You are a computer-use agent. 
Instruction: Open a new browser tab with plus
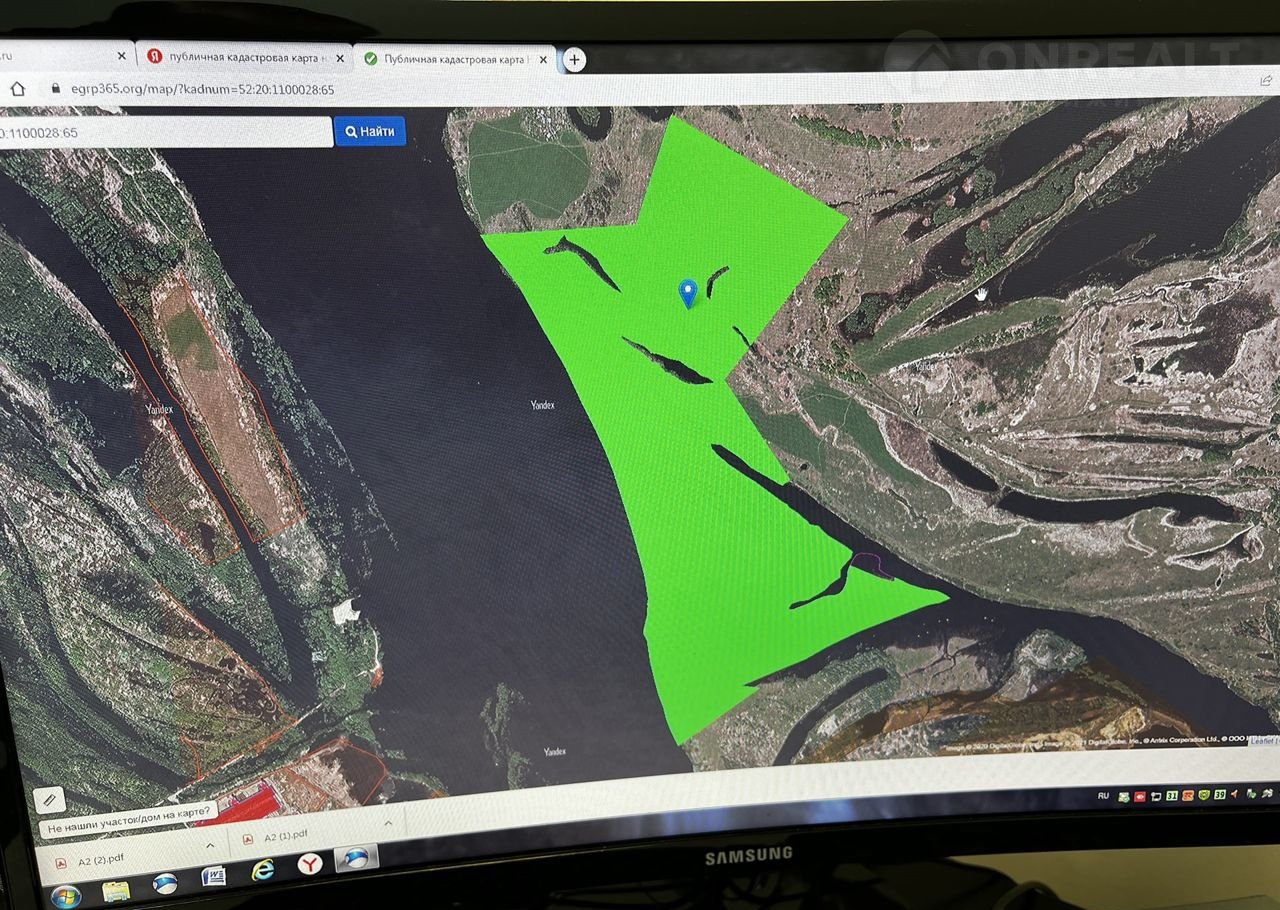[574, 60]
